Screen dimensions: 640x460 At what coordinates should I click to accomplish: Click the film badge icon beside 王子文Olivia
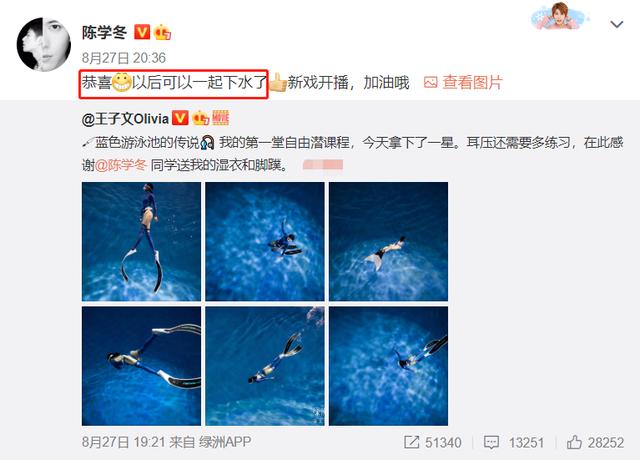(x=220, y=118)
